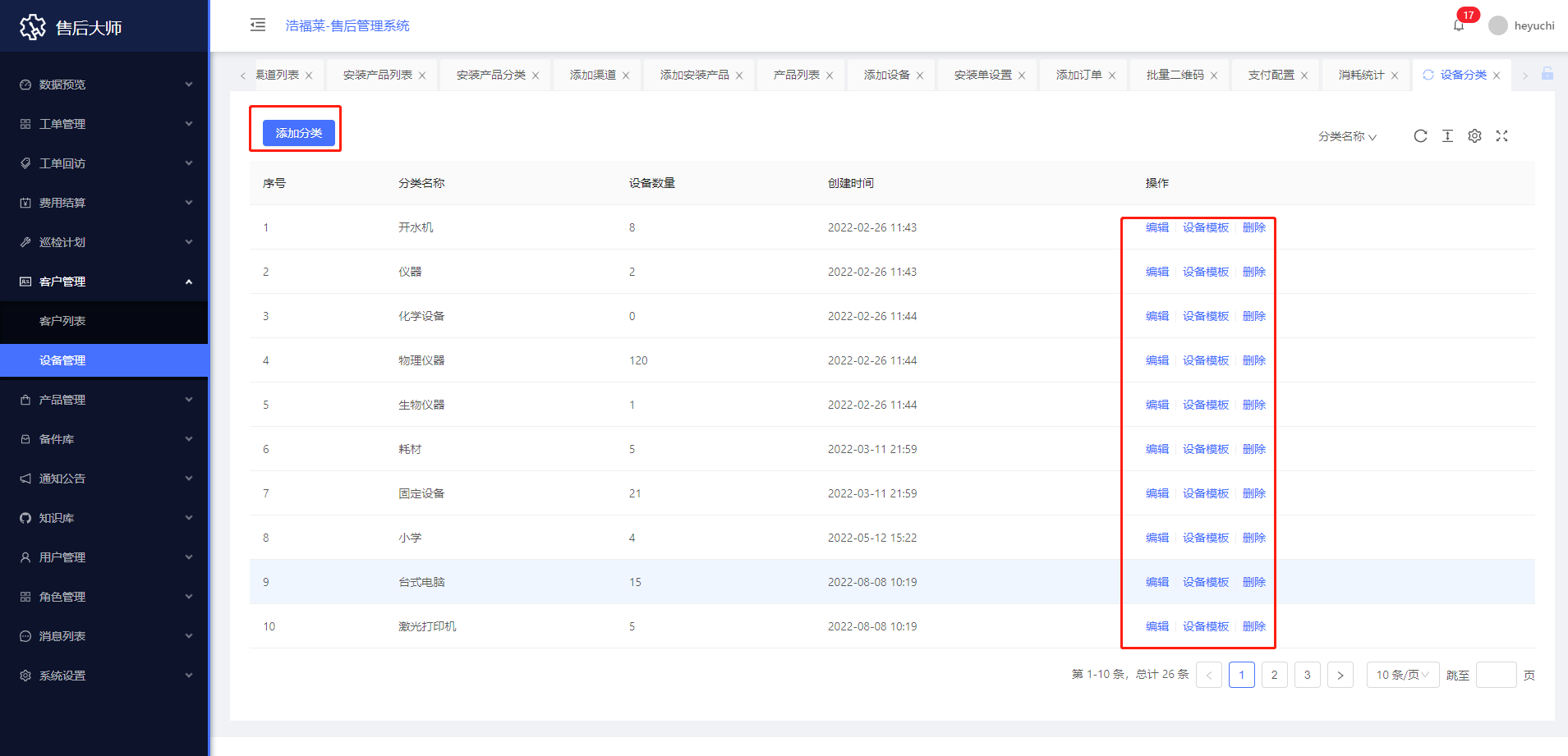Viewport: 1568px width, 756px height.
Task: Delete the 激光打印机 category
Action: (1253, 626)
